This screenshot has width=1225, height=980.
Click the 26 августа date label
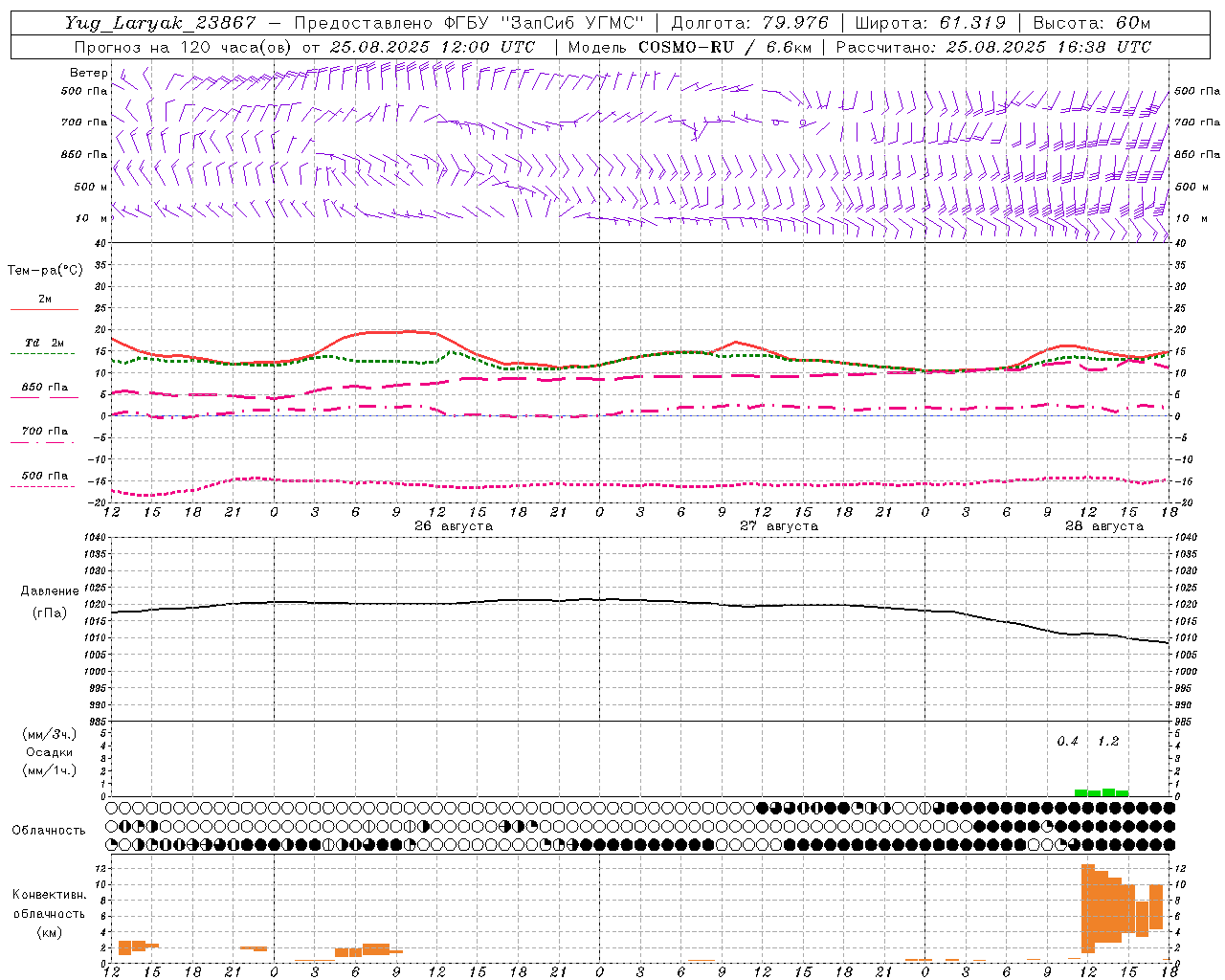pos(454,526)
